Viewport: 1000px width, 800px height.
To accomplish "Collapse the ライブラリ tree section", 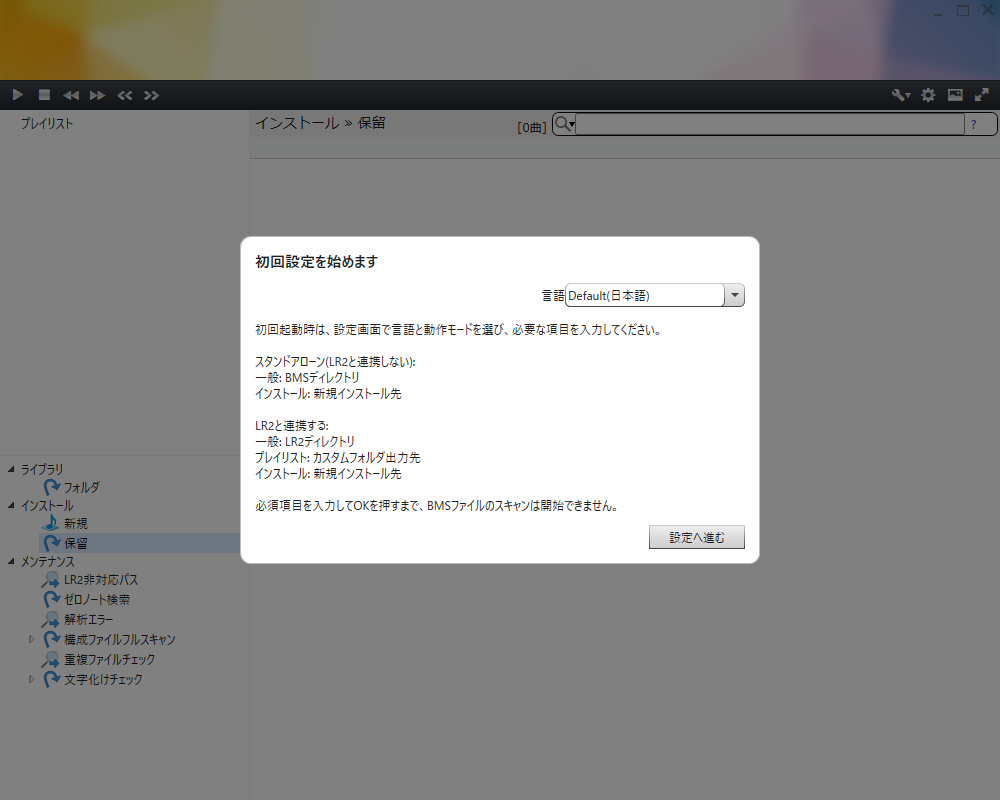I will (x=11, y=469).
